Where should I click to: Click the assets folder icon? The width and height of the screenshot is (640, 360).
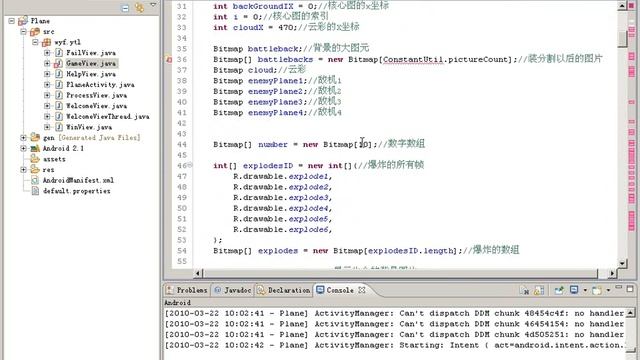[35, 159]
